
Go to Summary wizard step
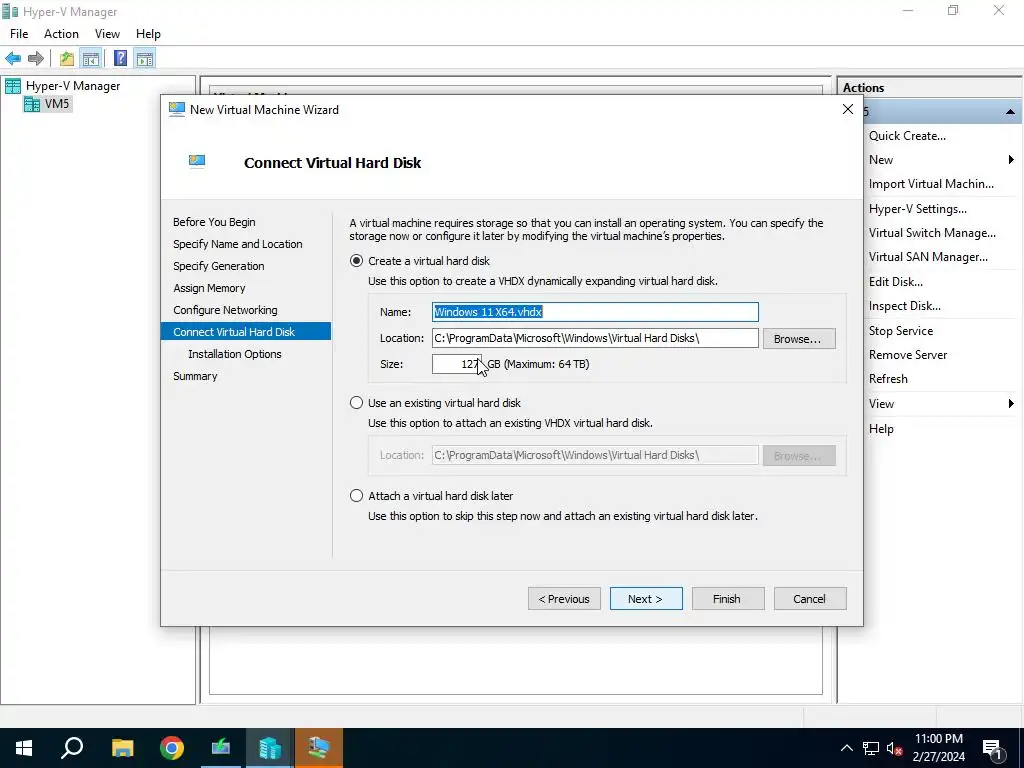[x=195, y=376]
